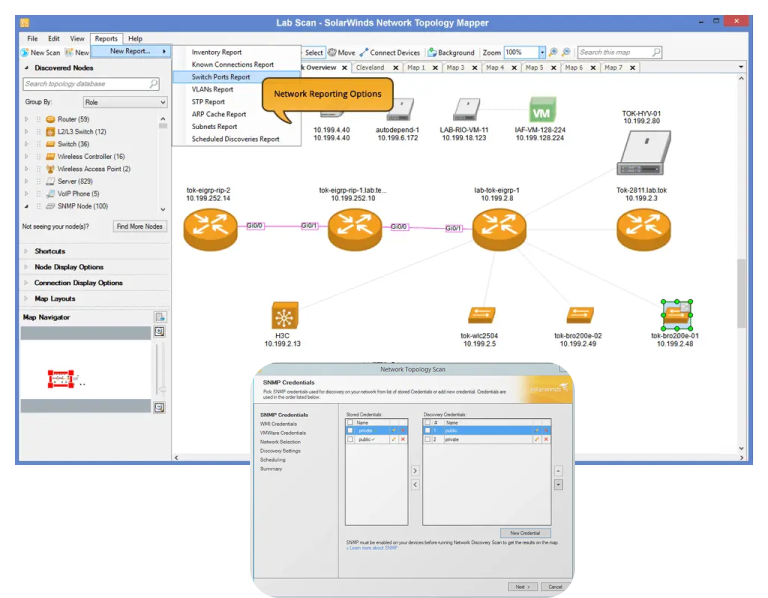
Task: Click New Credential button in scan dialog
Action: pos(525,533)
